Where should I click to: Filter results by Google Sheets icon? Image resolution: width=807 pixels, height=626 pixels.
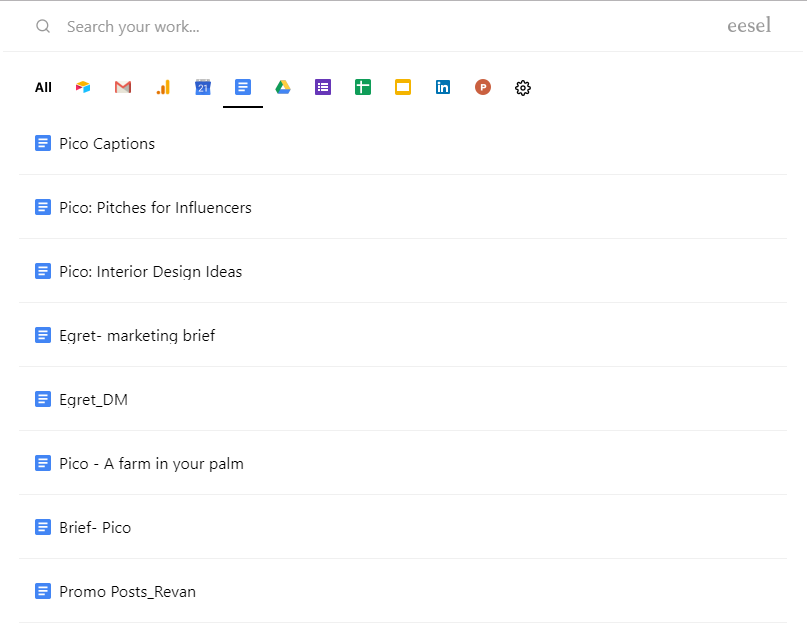pos(363,88)
